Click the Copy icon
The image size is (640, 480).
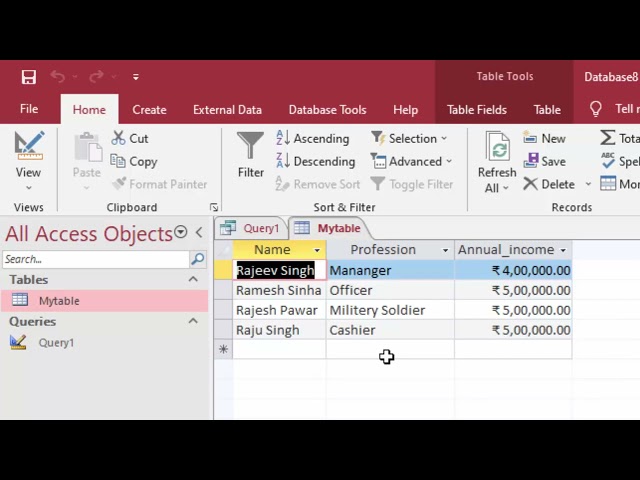(x=118, y=161)
